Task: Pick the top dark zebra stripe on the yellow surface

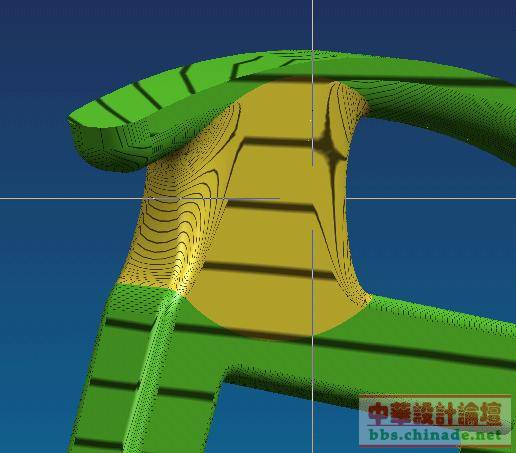Action: pos(277,141)
